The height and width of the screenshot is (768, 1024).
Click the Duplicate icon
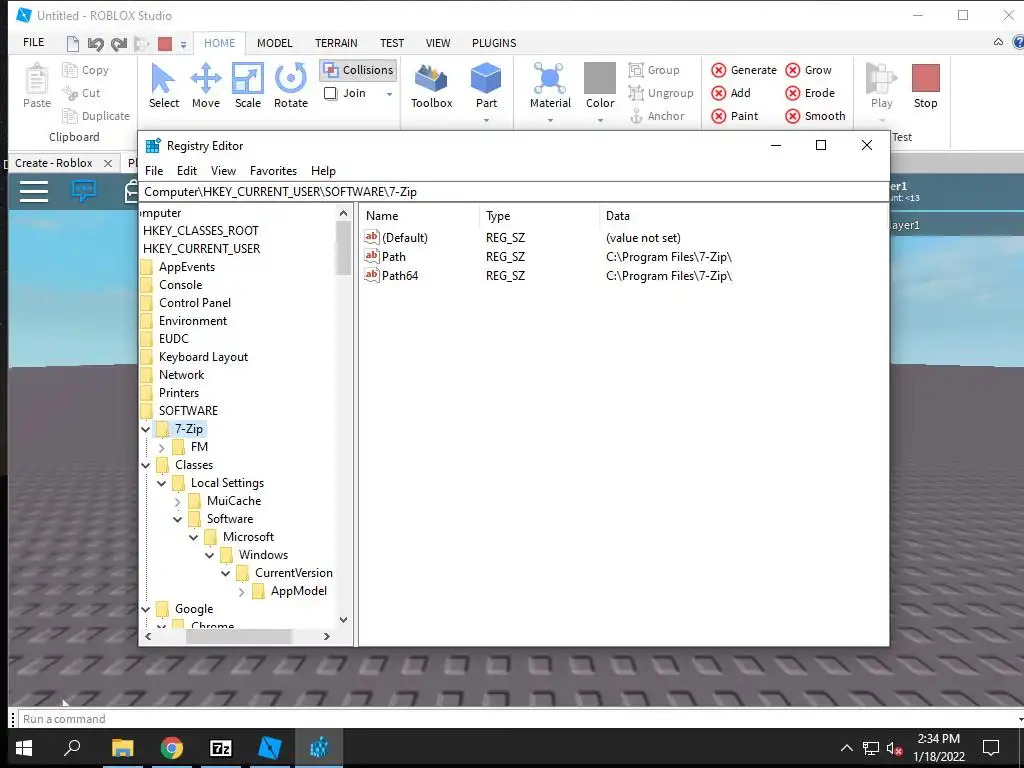70,116
